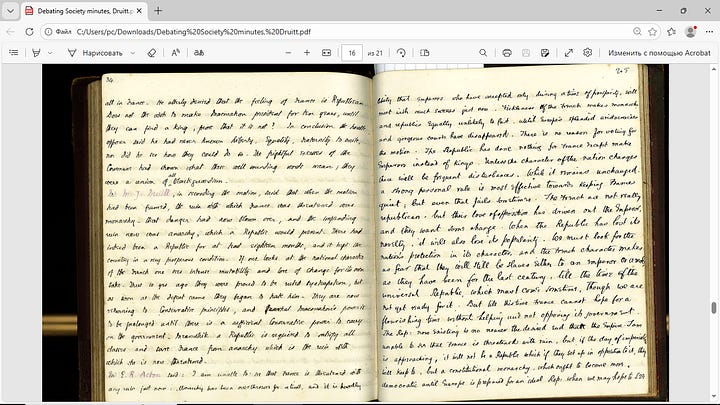Image resolution: width=720 pixels, height=405 pixels.
Task: Click the scrollbar up arrow
Action: tap(714, 69)
